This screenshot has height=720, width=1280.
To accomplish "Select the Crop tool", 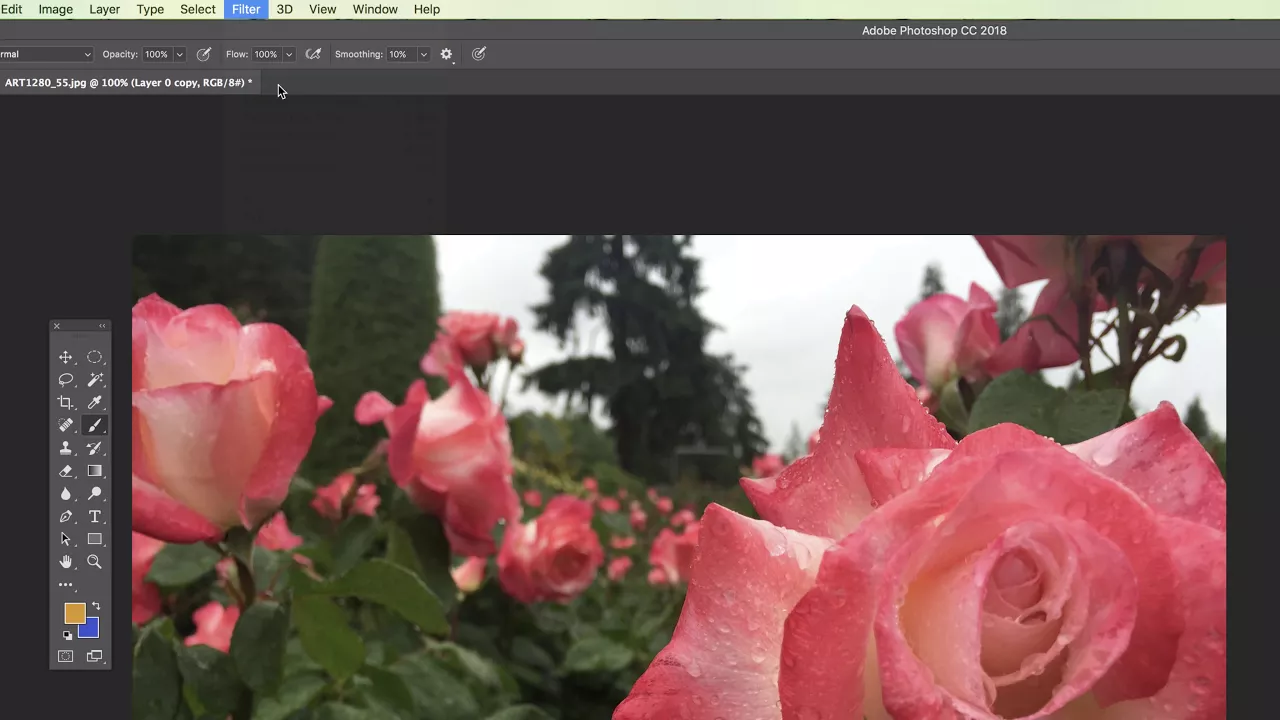I will pyautogui.click(x=66, y=403).
